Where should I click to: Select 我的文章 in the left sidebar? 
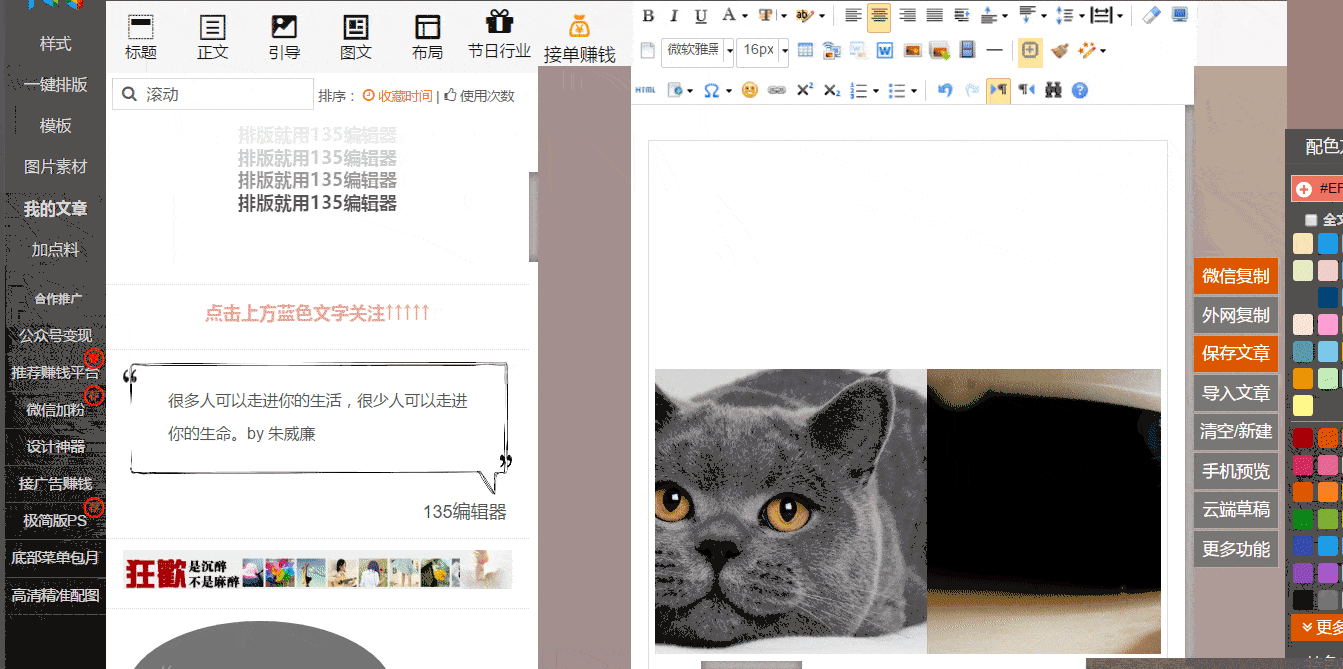point(56,208)
